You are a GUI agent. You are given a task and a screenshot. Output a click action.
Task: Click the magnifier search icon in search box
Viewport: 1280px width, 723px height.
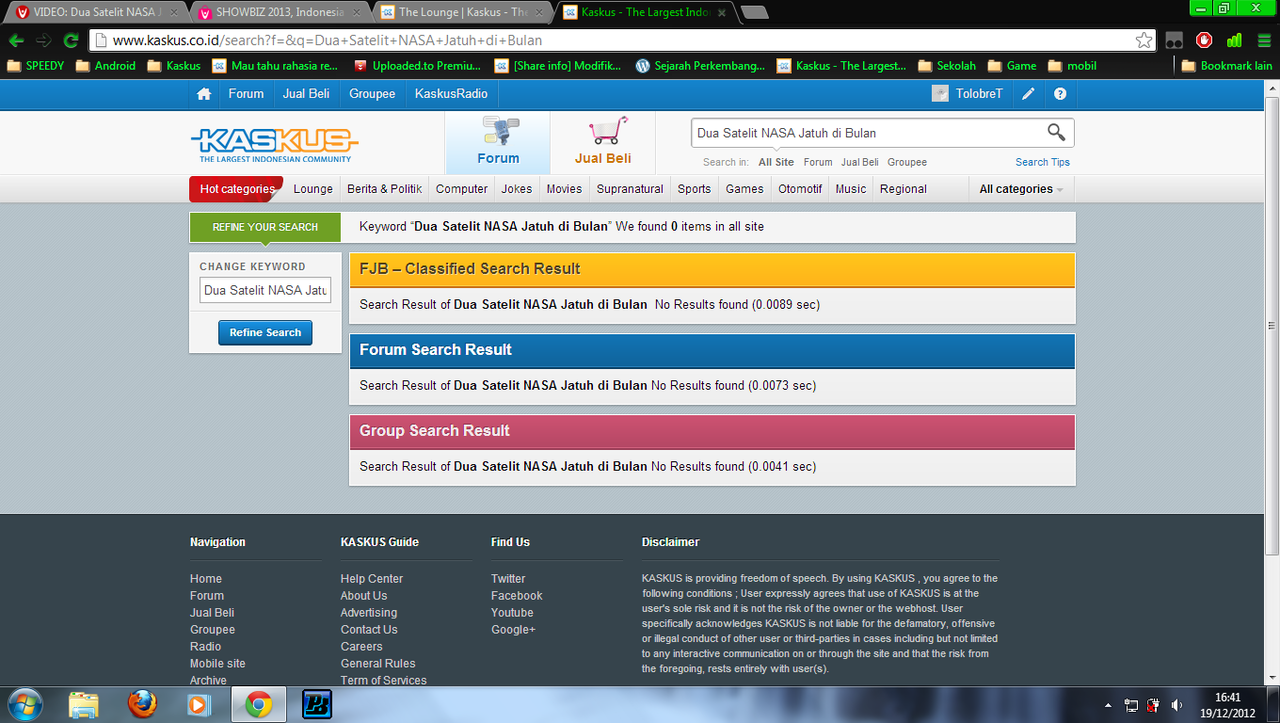coord(1056,132)
